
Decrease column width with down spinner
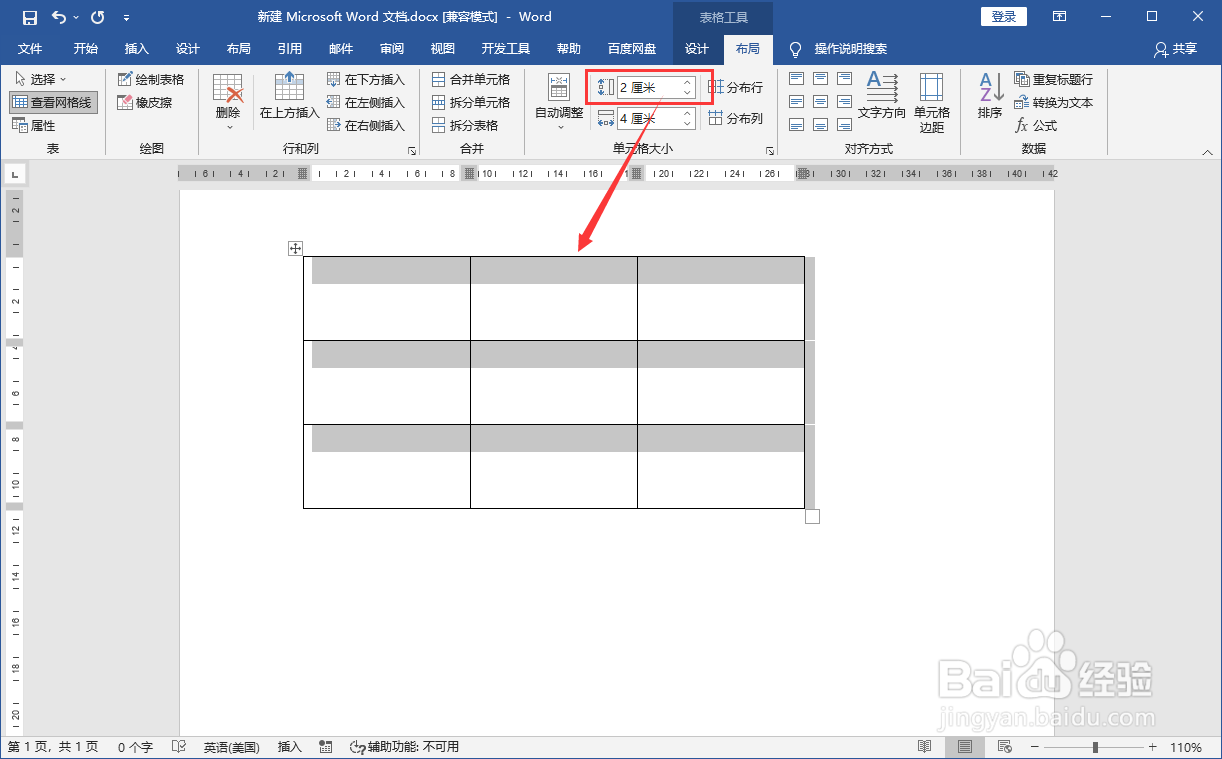click(x=688, y=124)
